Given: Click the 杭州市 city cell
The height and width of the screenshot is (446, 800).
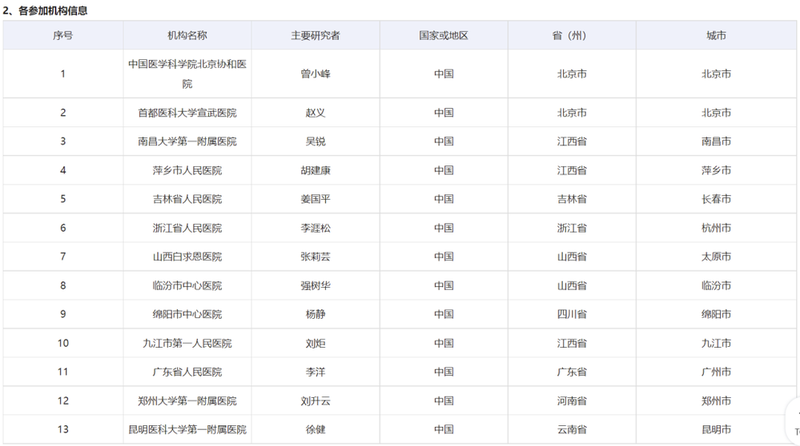Looking at the screenshot, I should click(x=716, y=228).
